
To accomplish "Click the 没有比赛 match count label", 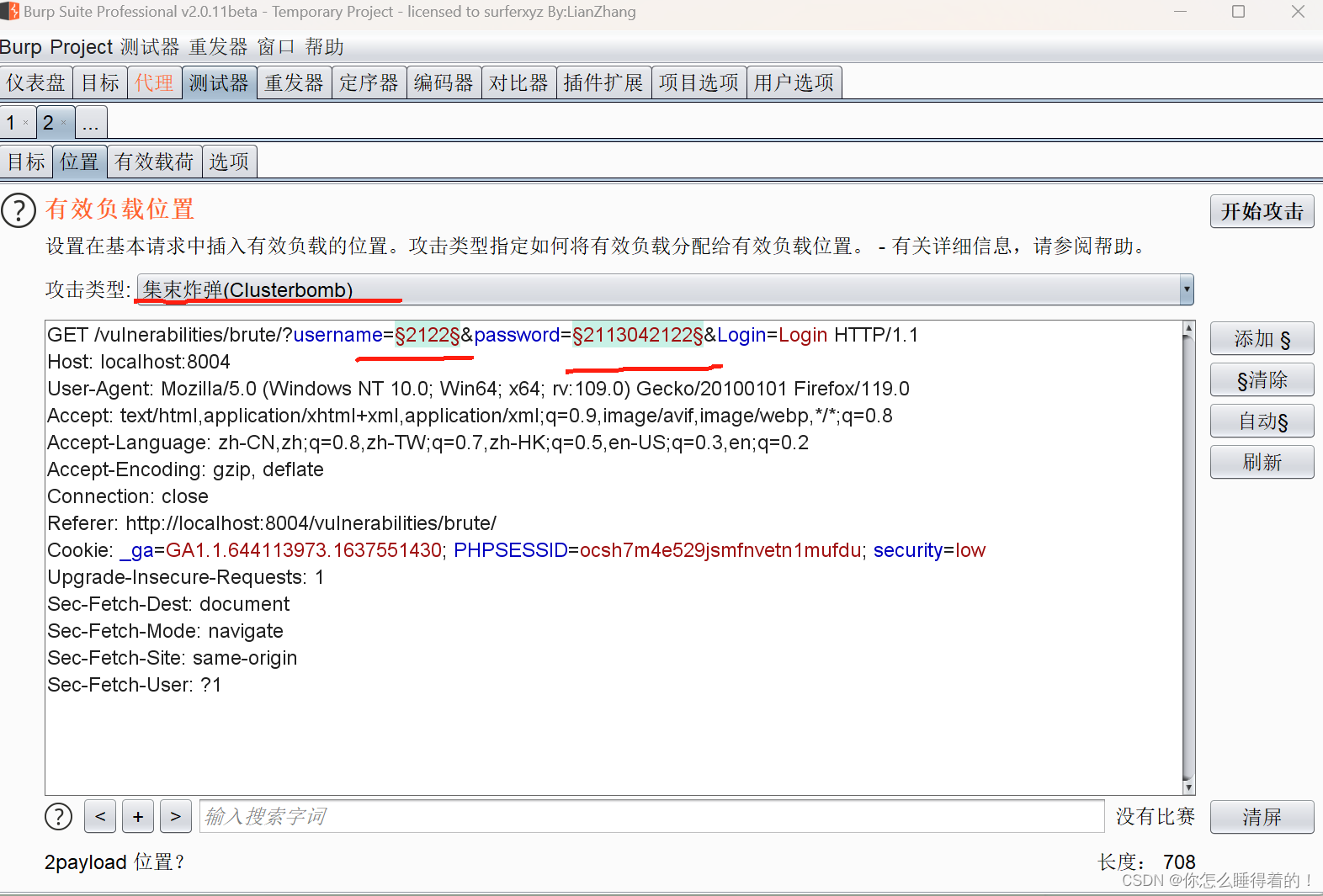I will click(1156, 816).
